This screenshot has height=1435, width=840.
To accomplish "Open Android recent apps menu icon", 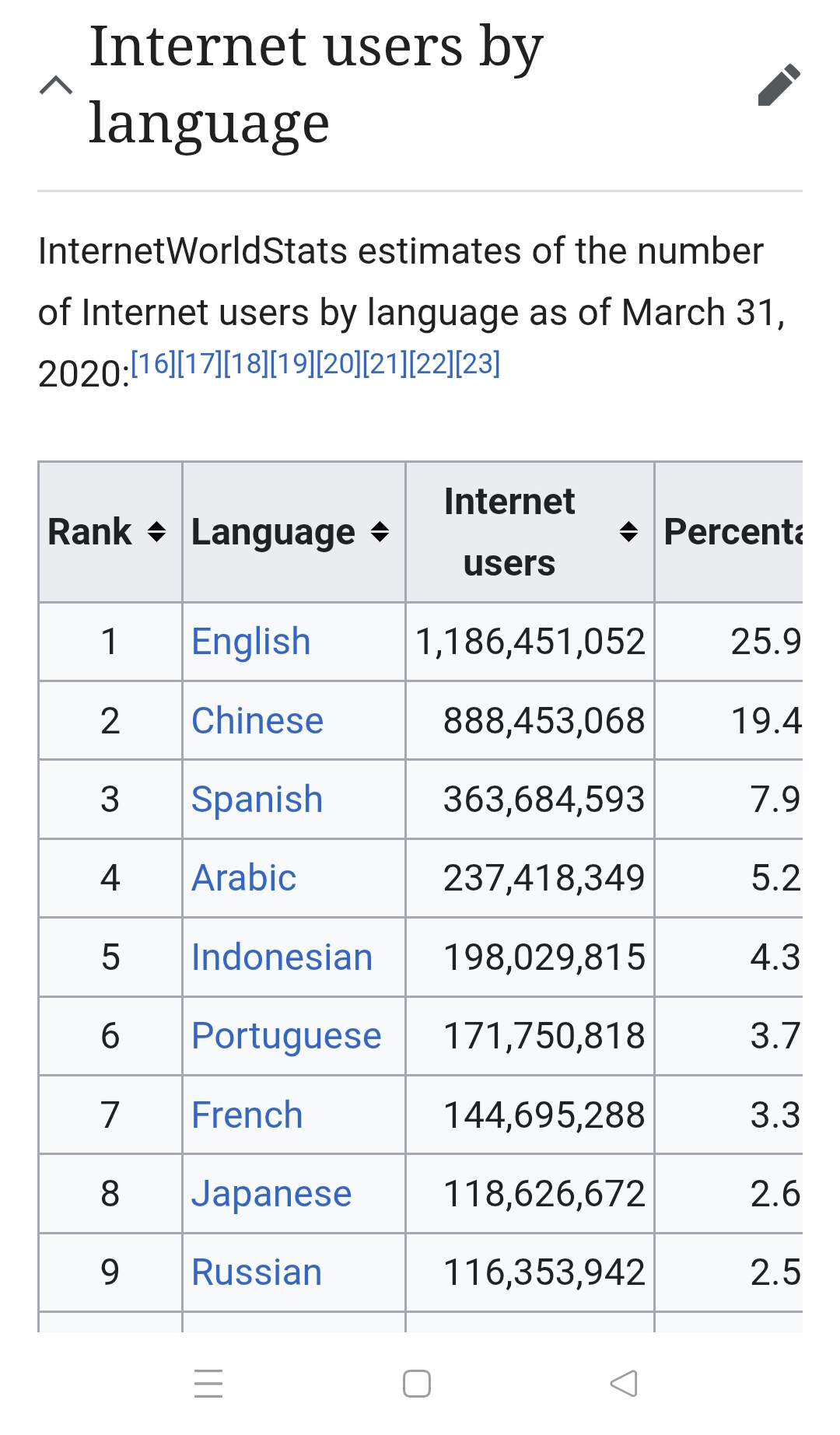I will pos(208,1383).
